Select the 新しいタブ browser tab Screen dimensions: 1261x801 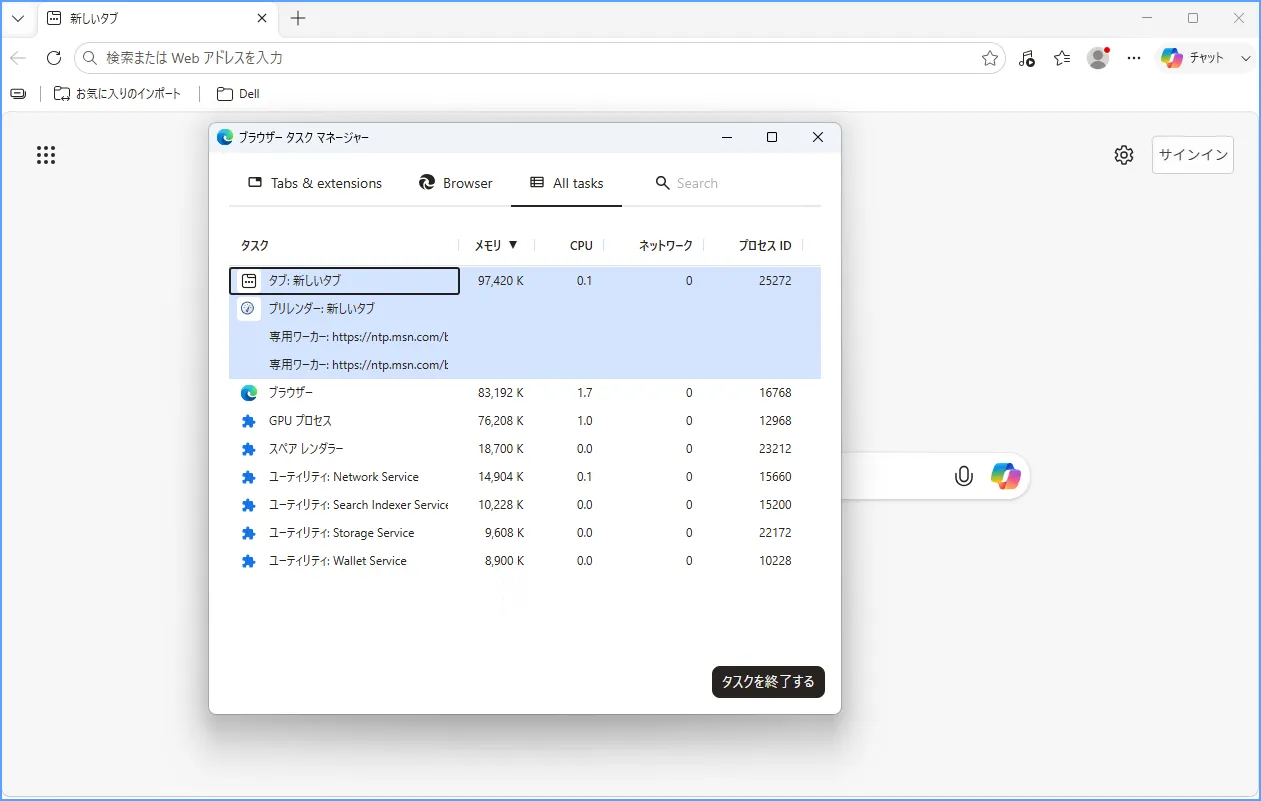[158, 18]
